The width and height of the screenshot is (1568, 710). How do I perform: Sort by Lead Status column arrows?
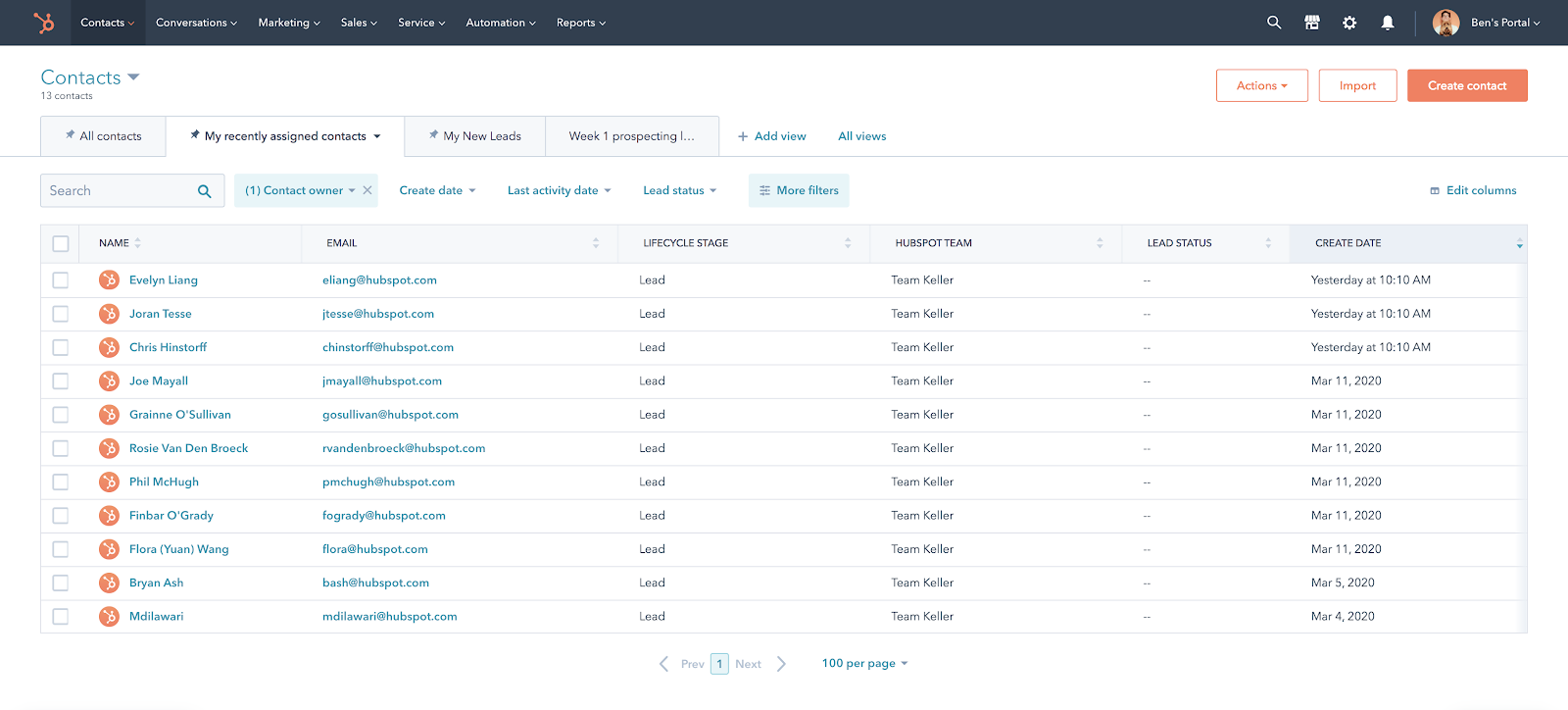(1268, 243)
